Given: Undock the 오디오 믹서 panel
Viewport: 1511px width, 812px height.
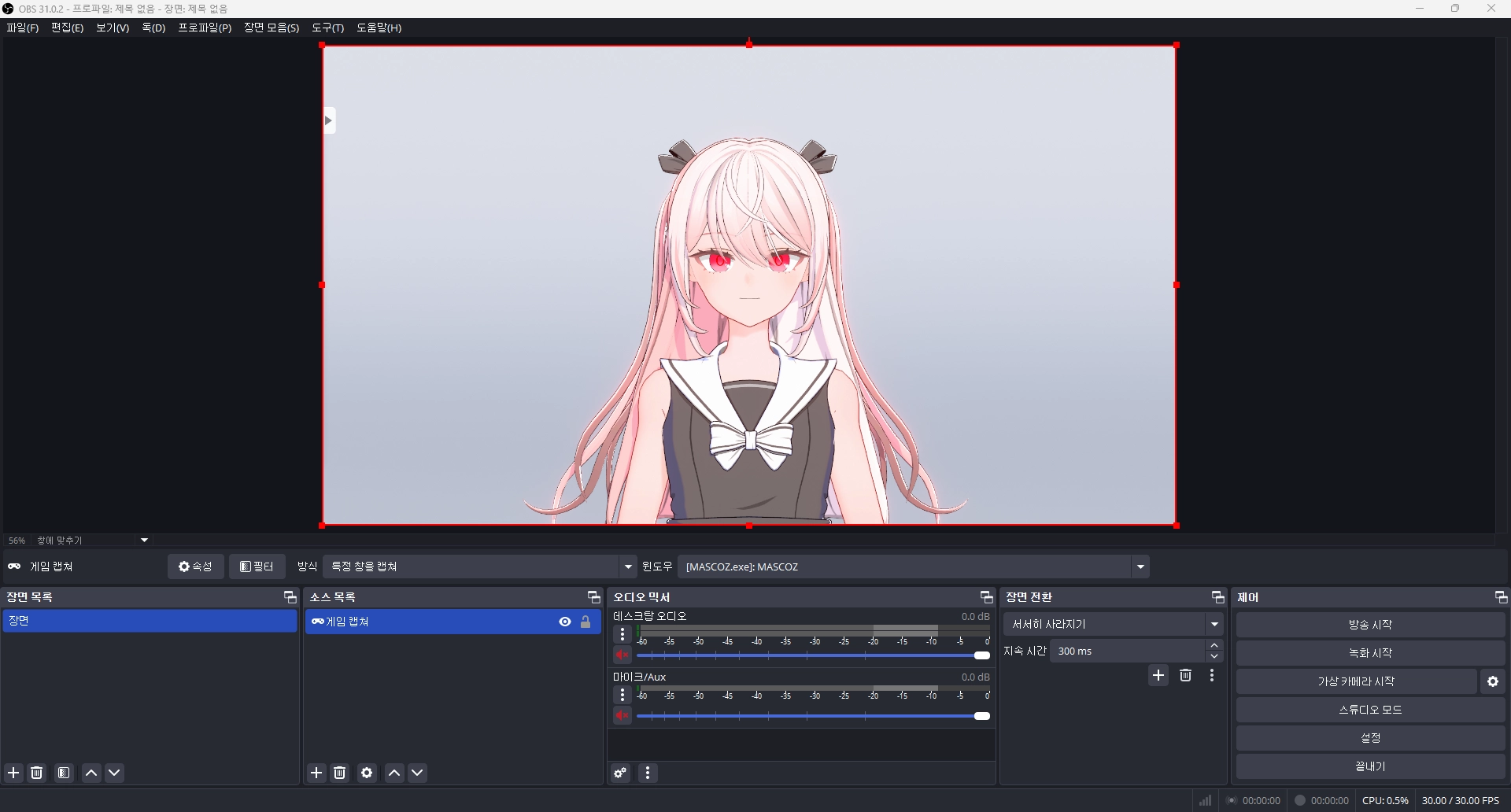Looking at the screenshot, I should [986, 597].
